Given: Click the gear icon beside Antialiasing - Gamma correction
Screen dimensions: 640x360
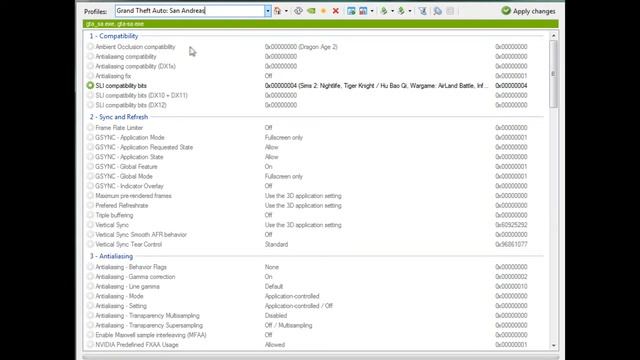Looking at the screenshot, I should tap(90, 277).
